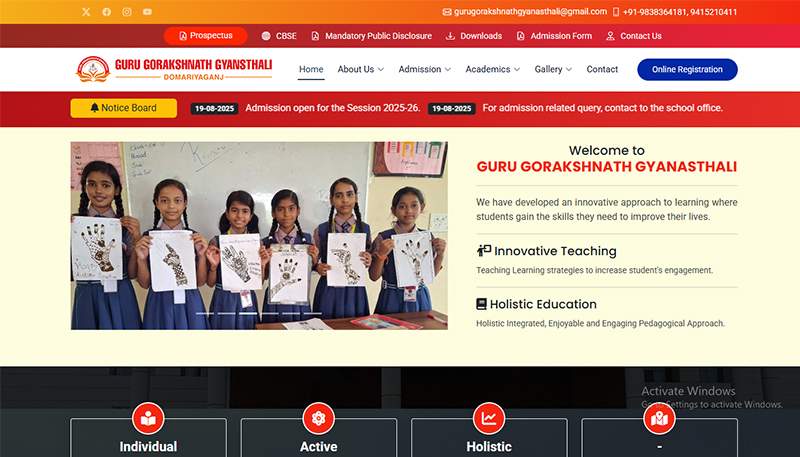Go to the Home menu item

tap(311, 69)
